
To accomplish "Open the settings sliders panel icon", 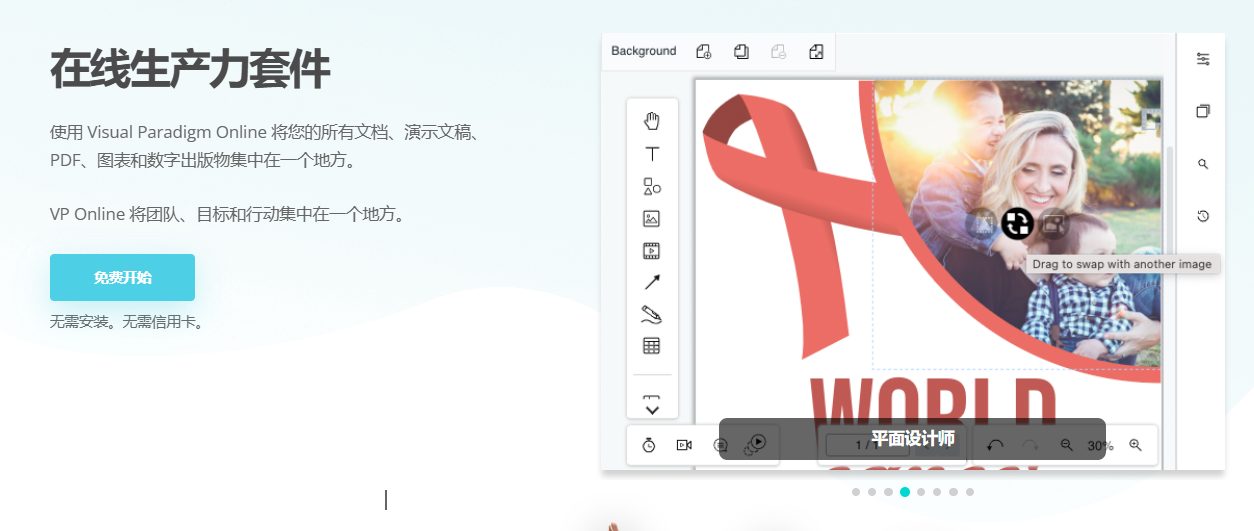I will [x=1203, y=59].
